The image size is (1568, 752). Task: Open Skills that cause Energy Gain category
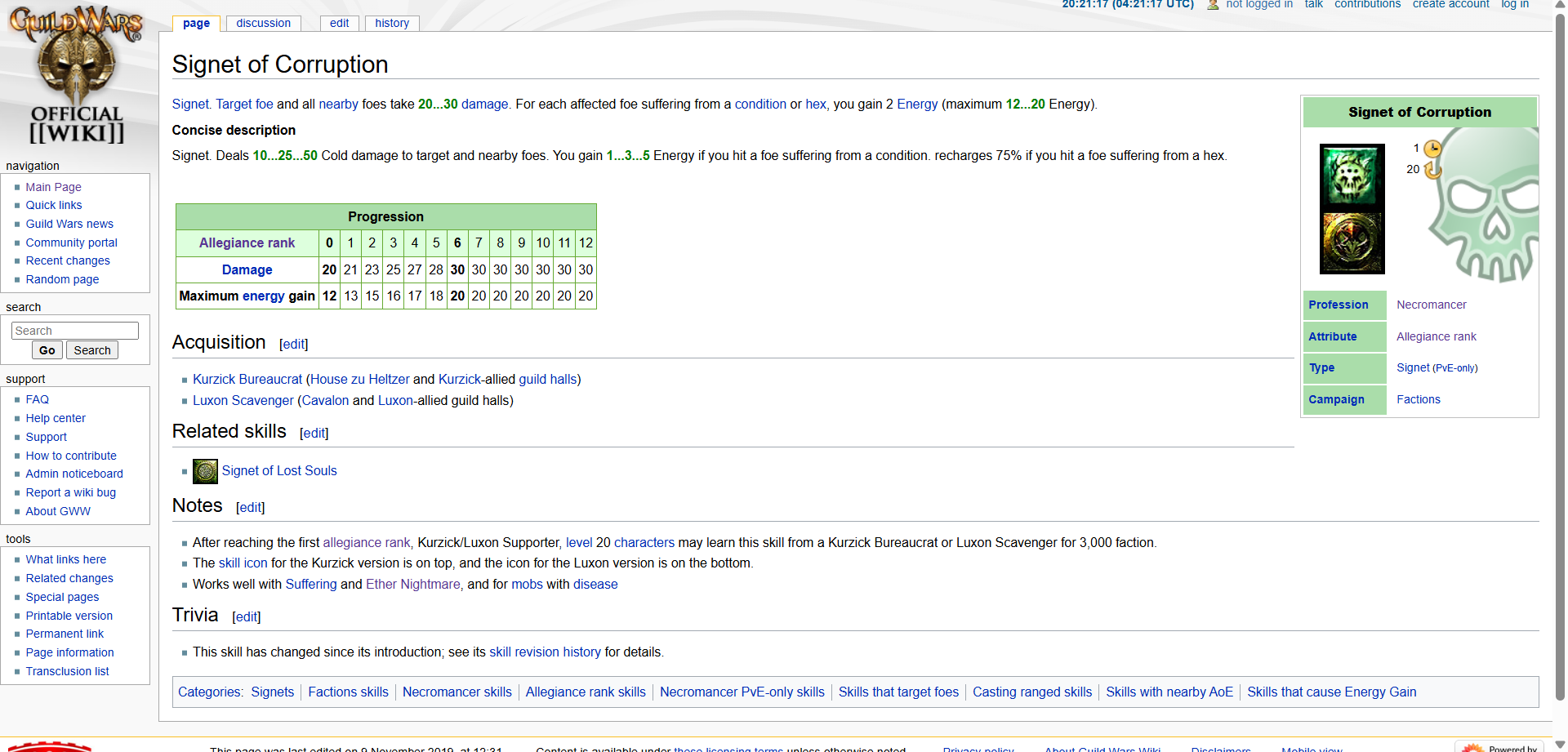[x=1331, y=692]
